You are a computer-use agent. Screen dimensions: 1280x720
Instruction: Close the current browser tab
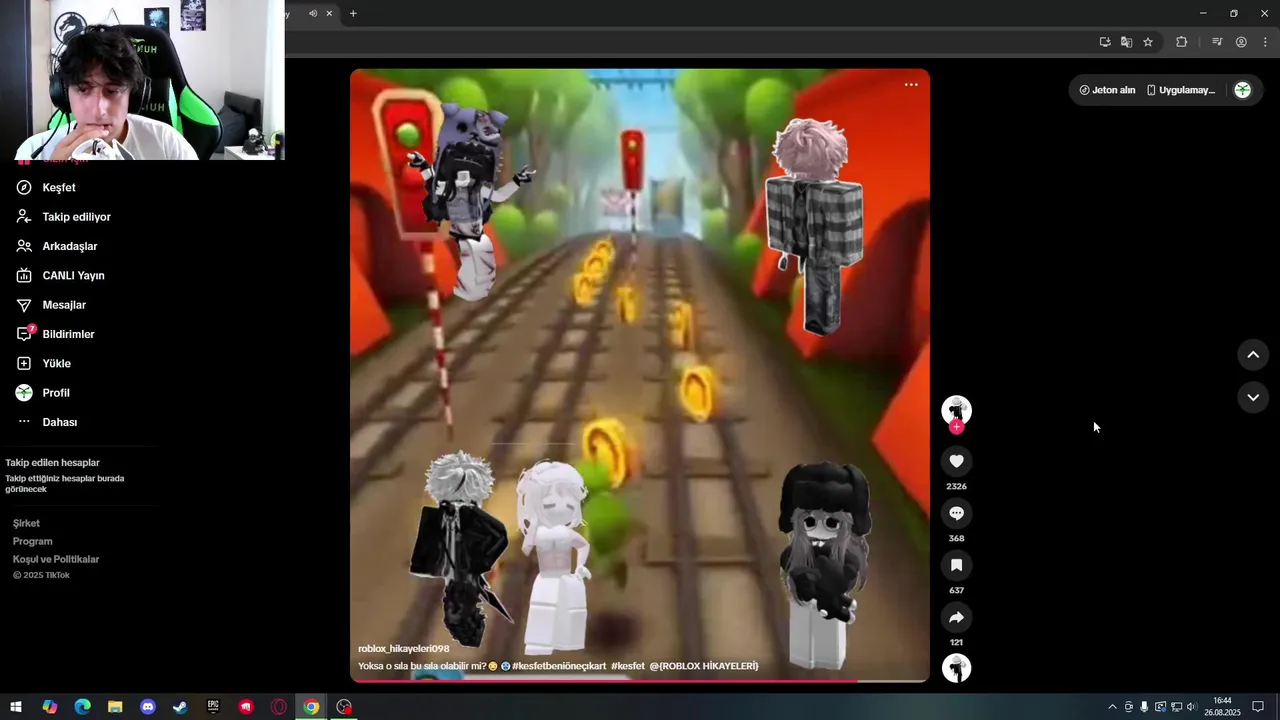pos(329,13)
